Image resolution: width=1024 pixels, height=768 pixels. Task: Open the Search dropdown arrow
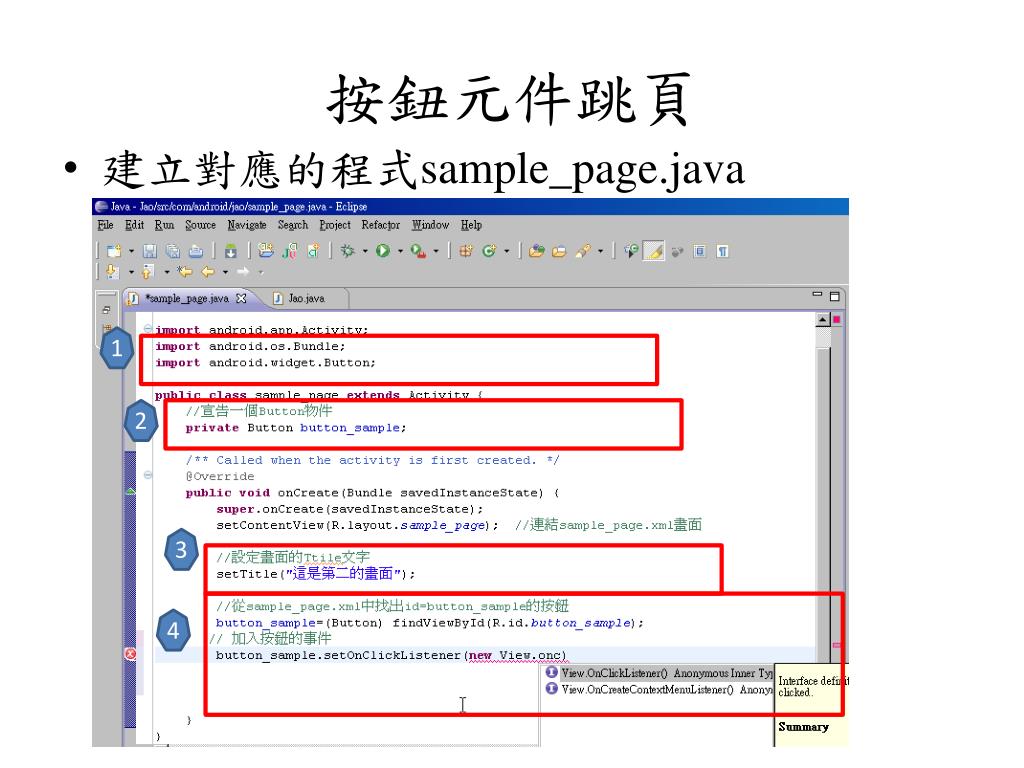pos(600,251)
